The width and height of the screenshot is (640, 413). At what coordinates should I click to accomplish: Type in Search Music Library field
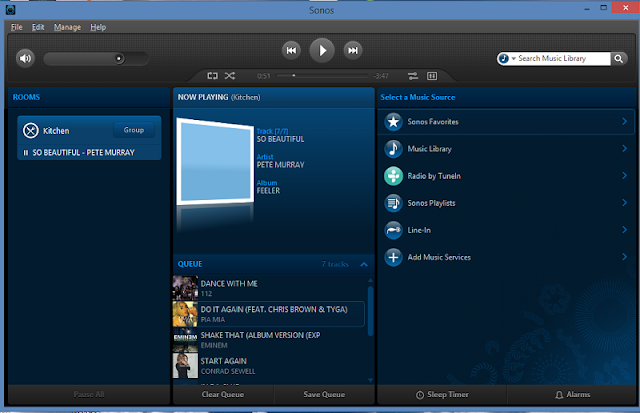[563, 58]
